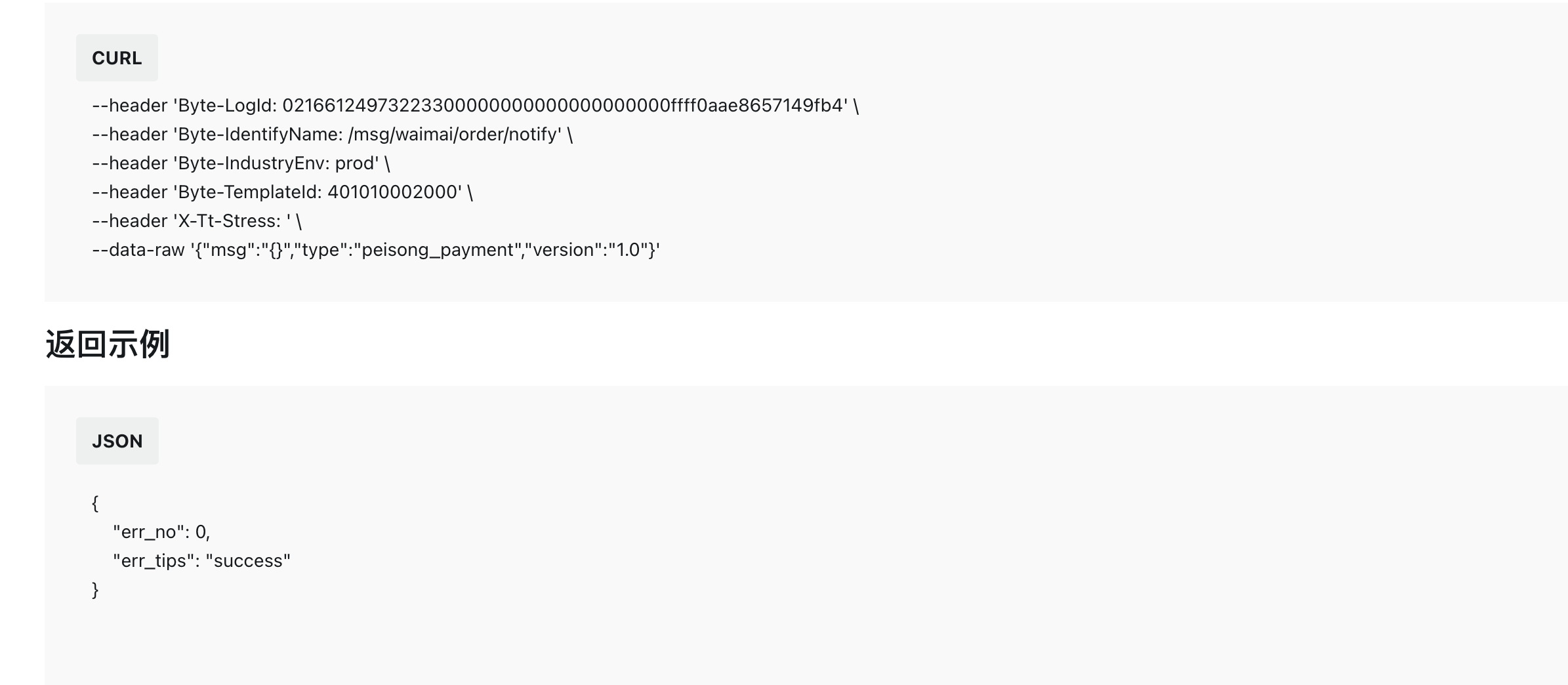This screenshot has width=1568, height=685.
Task: Click the 401010002000 template ID value
Action: tap(392, 192)
